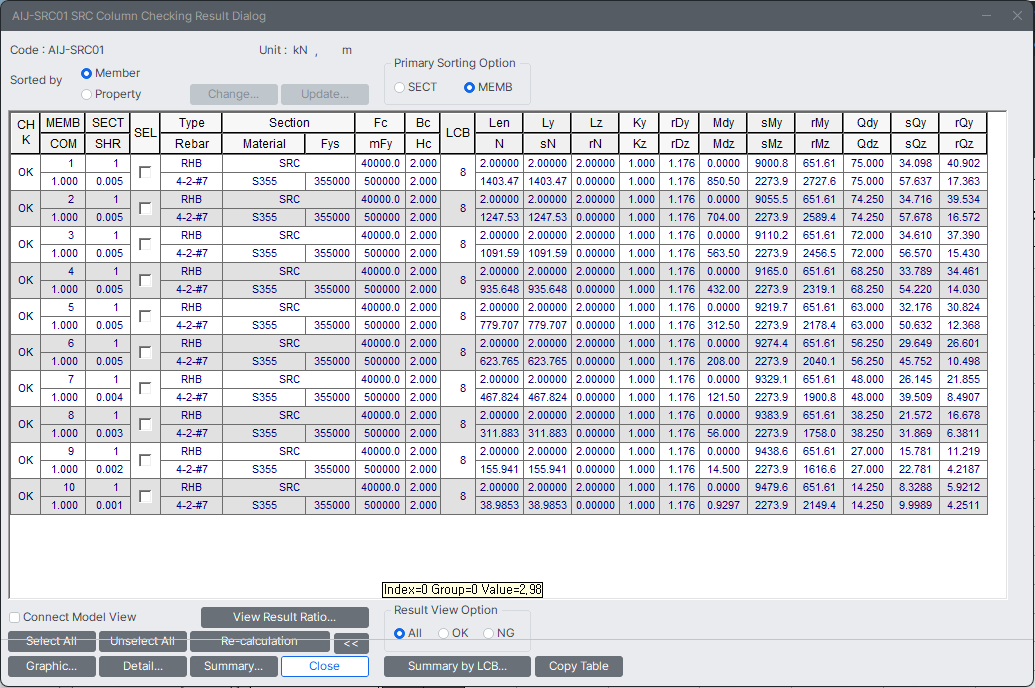Click the Select All button
1035x688 pixels.
(51, 641)
